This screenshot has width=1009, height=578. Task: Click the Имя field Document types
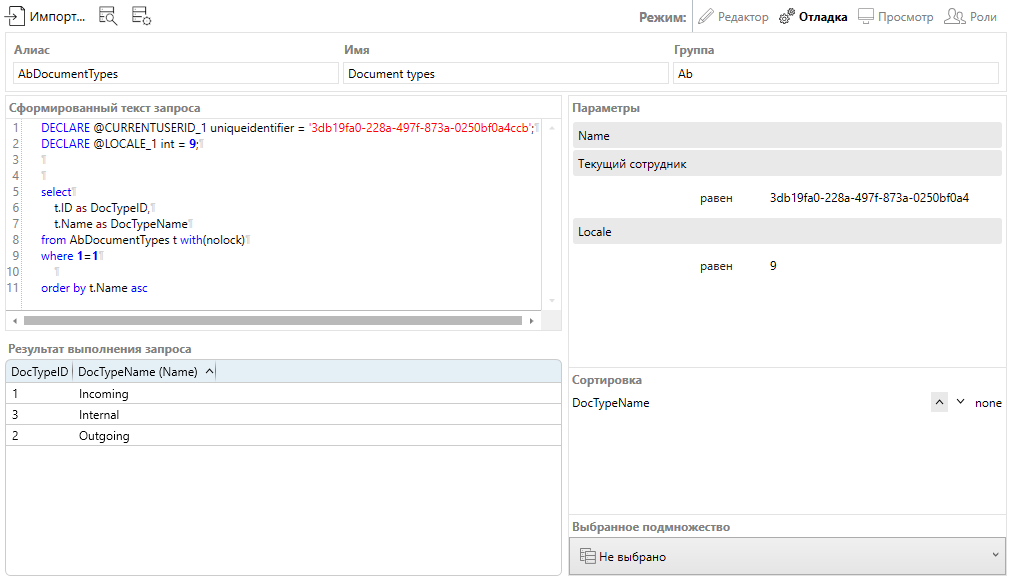coord(505,73)
